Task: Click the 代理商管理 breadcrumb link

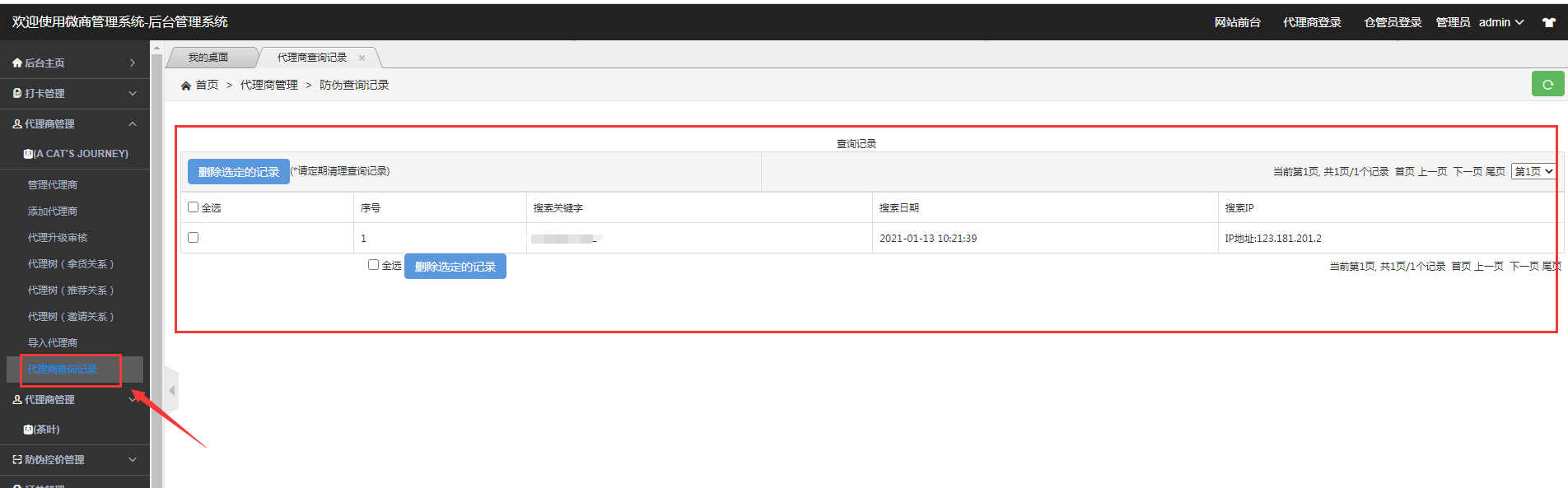Action: coord(269,86)
